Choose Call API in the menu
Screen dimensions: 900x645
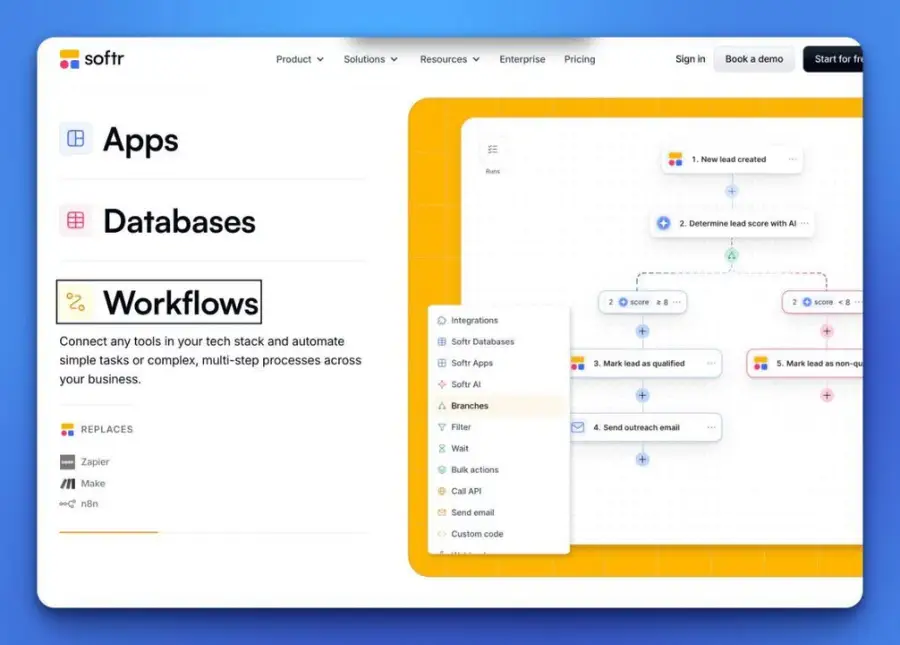click(498, 491)
